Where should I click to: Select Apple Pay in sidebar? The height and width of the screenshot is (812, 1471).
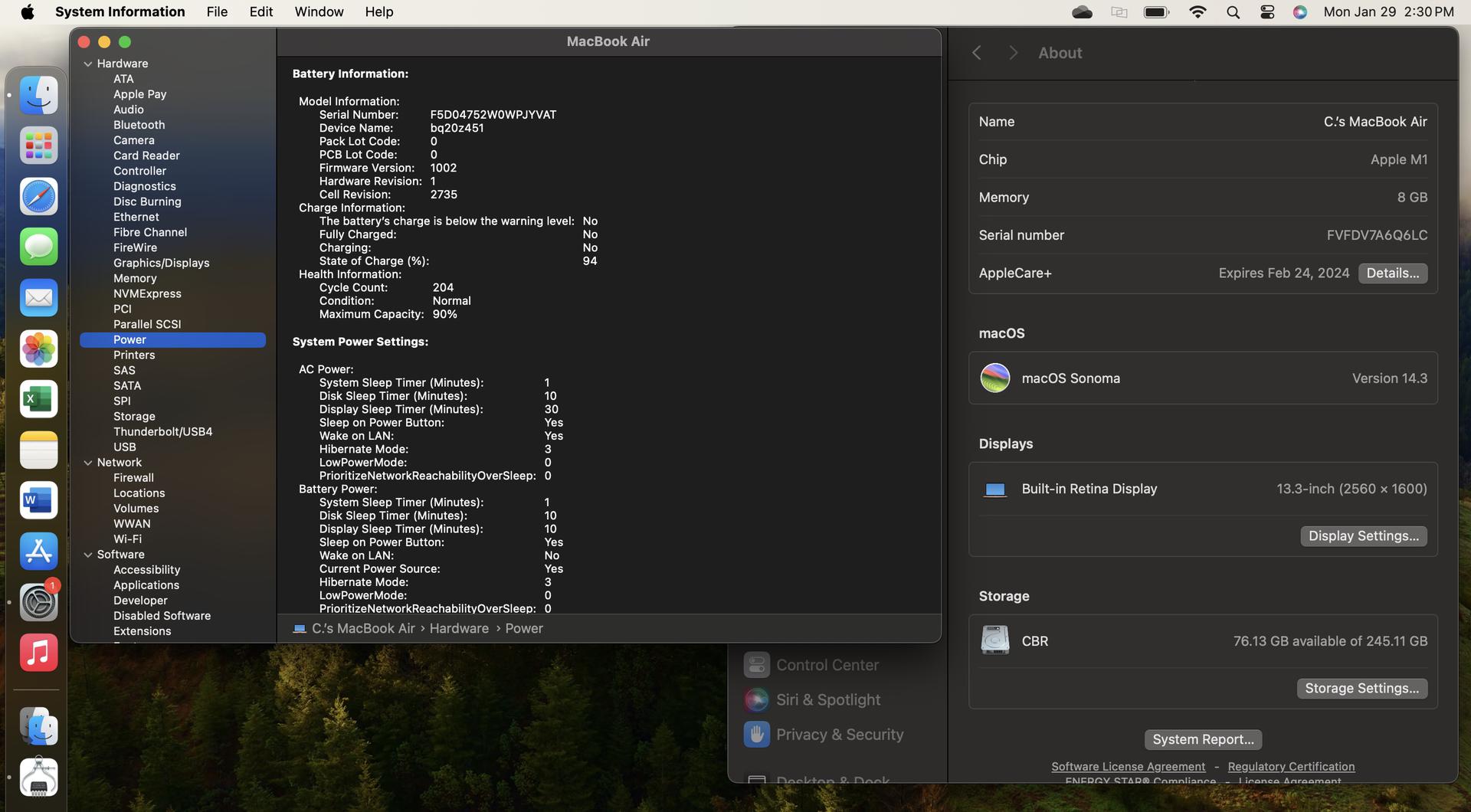[x=139, y=94]
